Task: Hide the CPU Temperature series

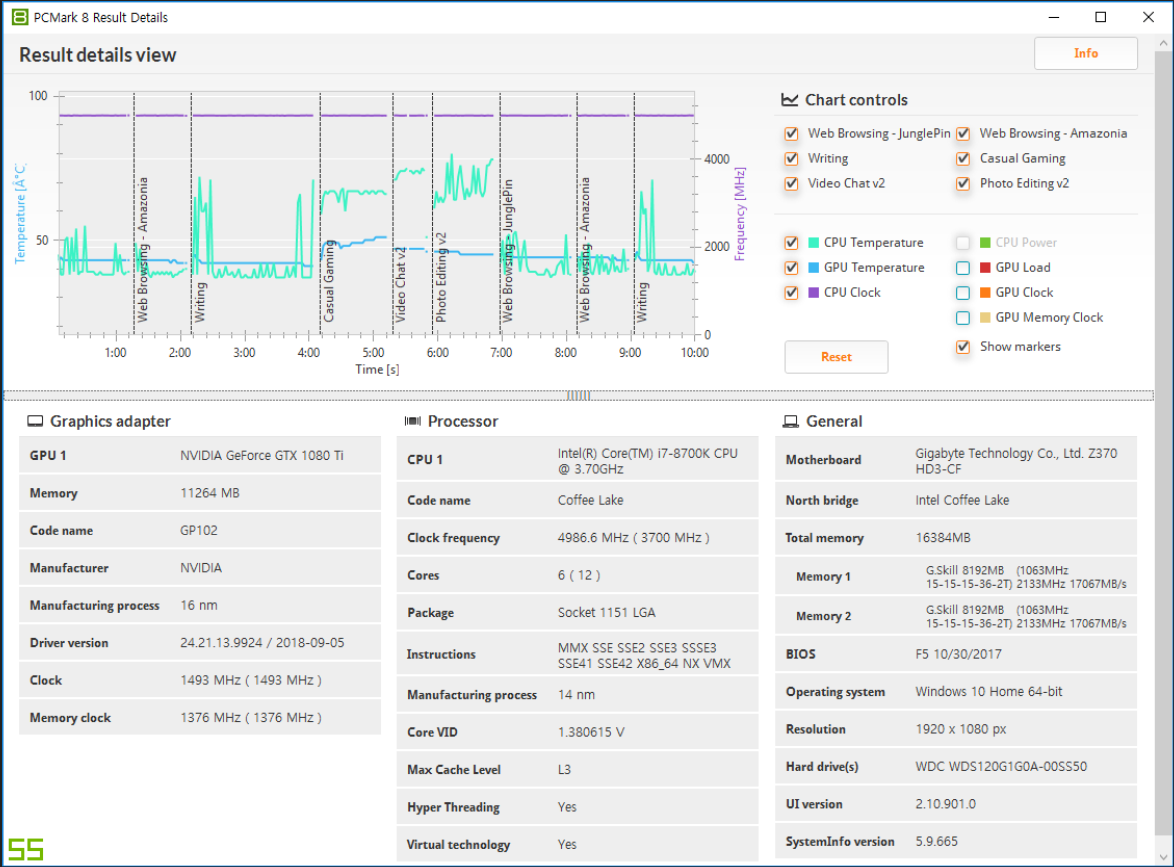Action: click(x=791, y=243)
